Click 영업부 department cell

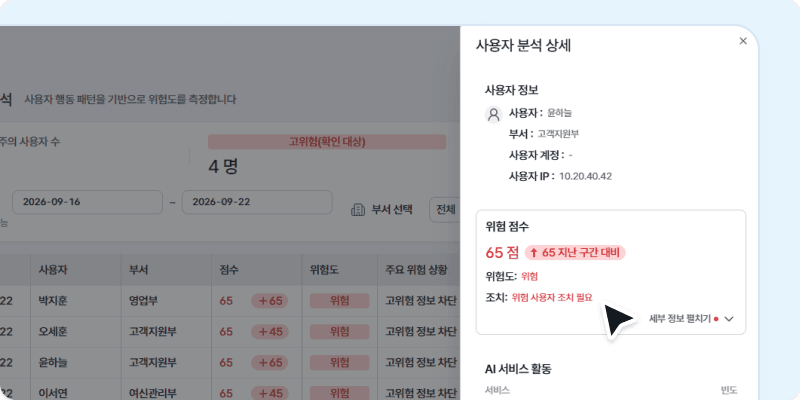pos(143,301)
